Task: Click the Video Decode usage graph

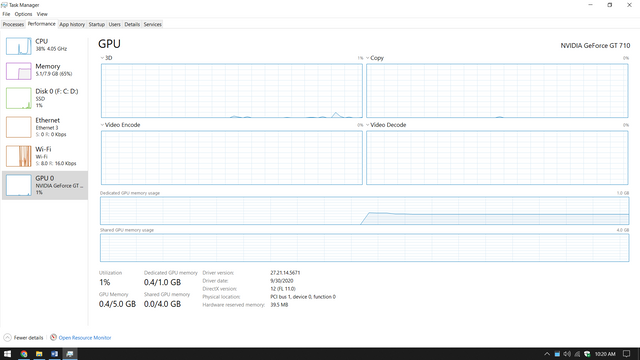Action: pos(497,158)
